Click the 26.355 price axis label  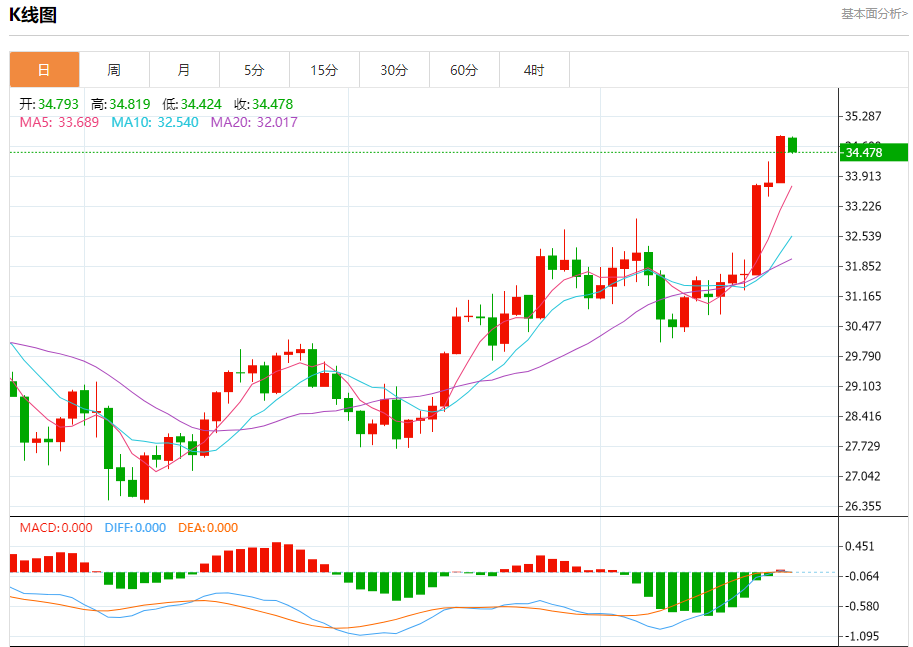click(x=863, y=506)
